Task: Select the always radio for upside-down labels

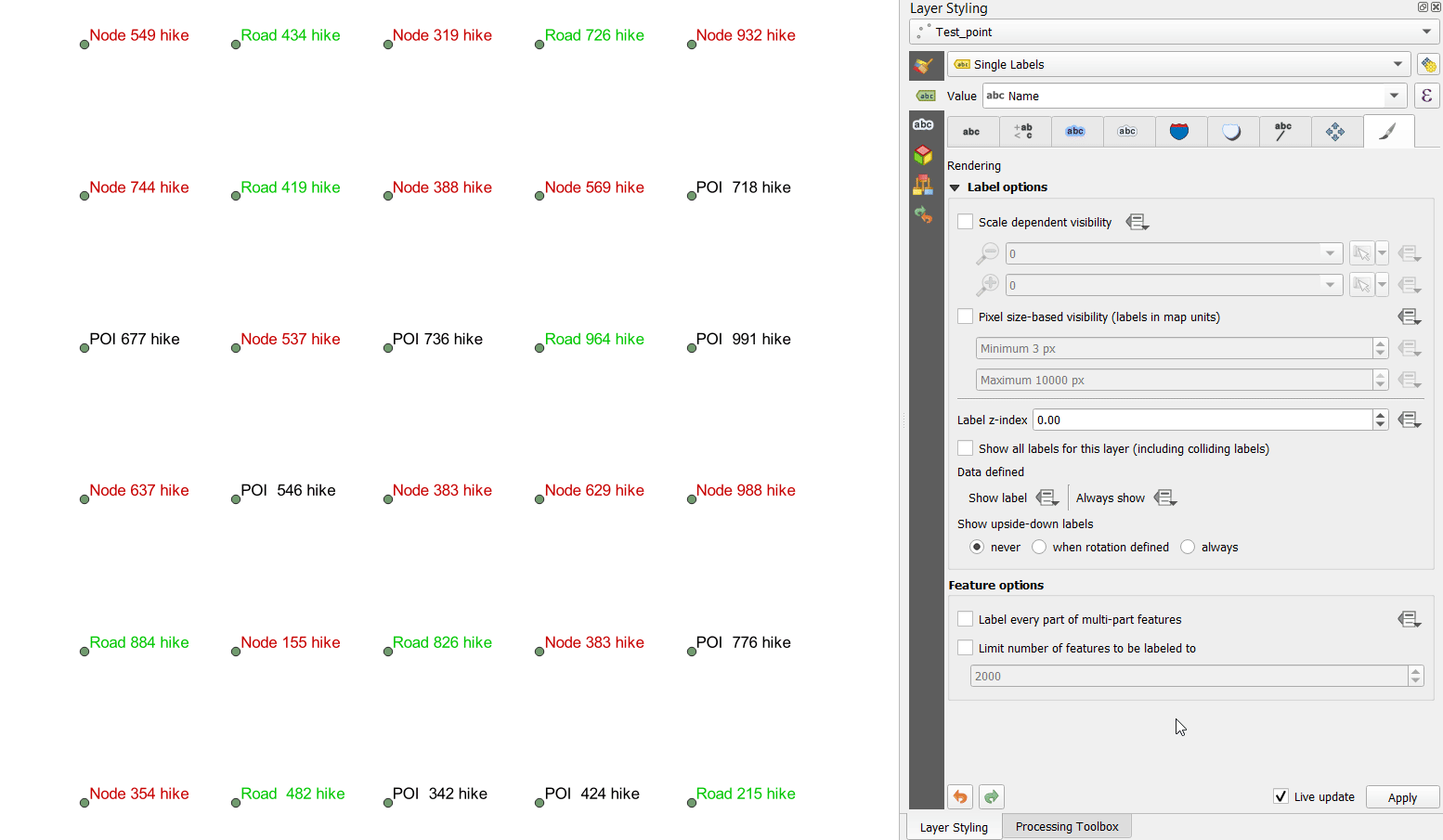Action: click(x=1188, y=547)
